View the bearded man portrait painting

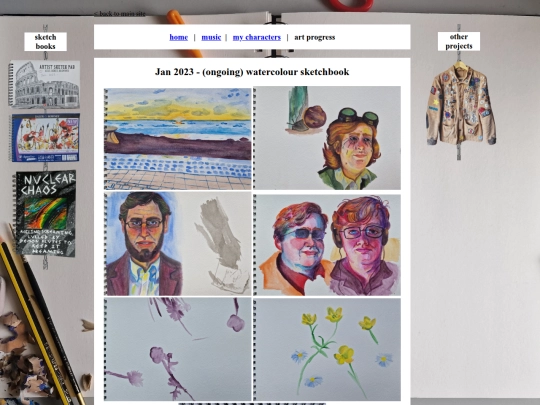[178, 244]
